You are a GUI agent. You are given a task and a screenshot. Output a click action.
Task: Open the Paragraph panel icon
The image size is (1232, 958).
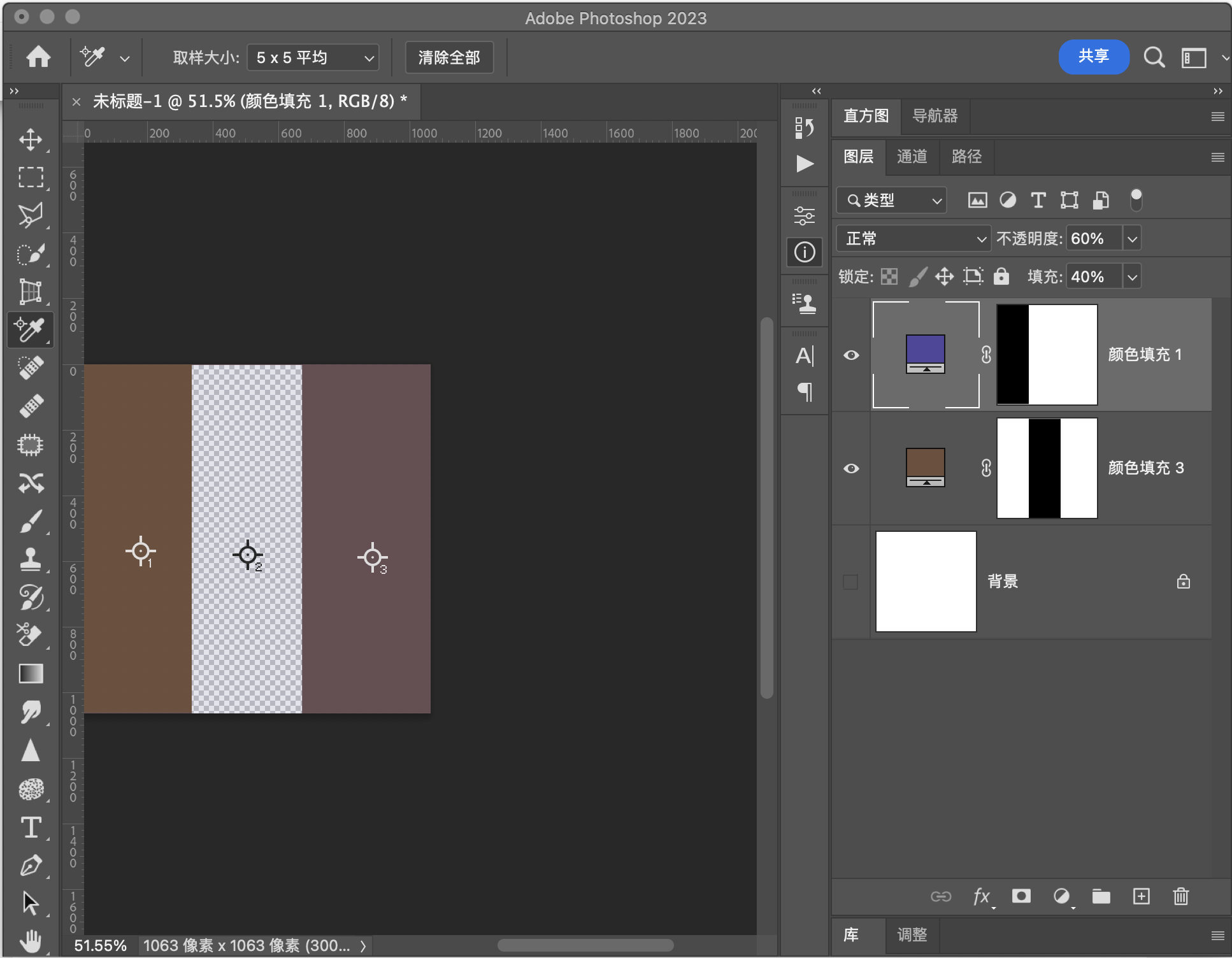tap(805, 392)
